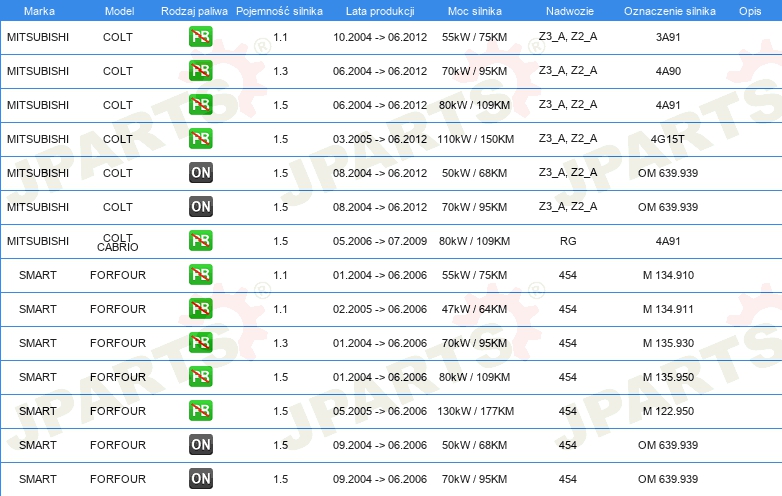The width and height of the screenshot is (782, 496).
Task: Select engine code 4A90 cell
Action: [668, 71]
